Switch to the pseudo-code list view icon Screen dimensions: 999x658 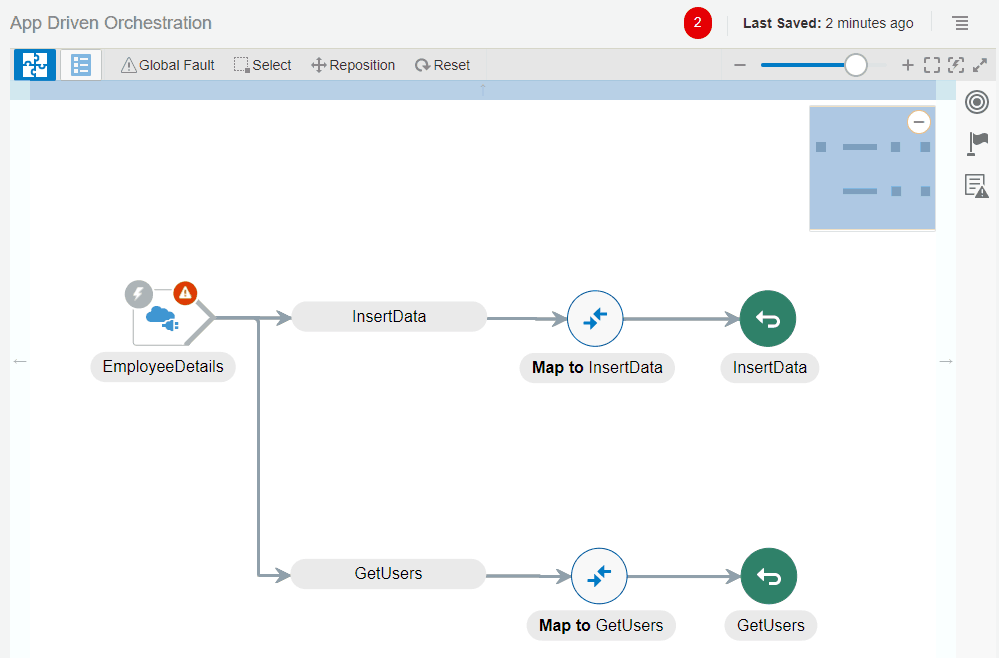tap(79, 64)
